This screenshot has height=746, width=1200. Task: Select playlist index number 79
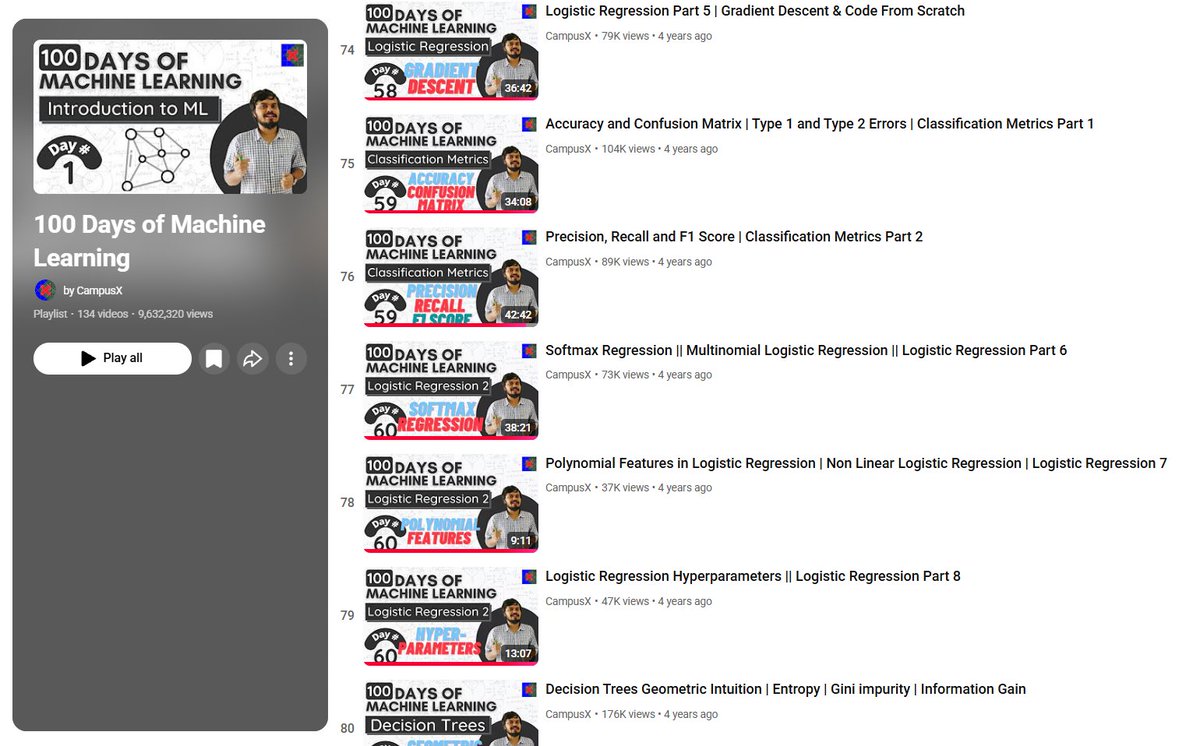(x=347, y=616)
